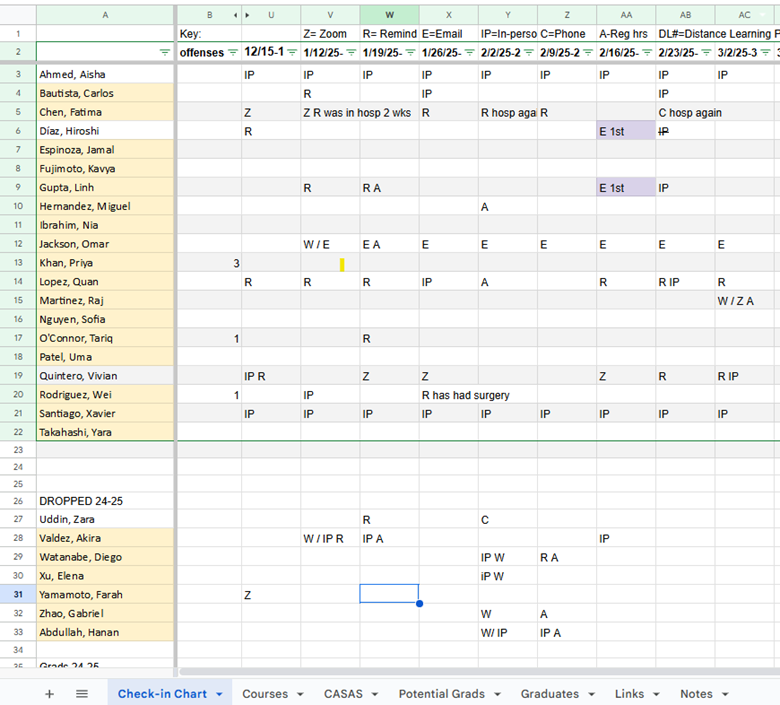Add a new sheet with plus icon

pos(49,694)
